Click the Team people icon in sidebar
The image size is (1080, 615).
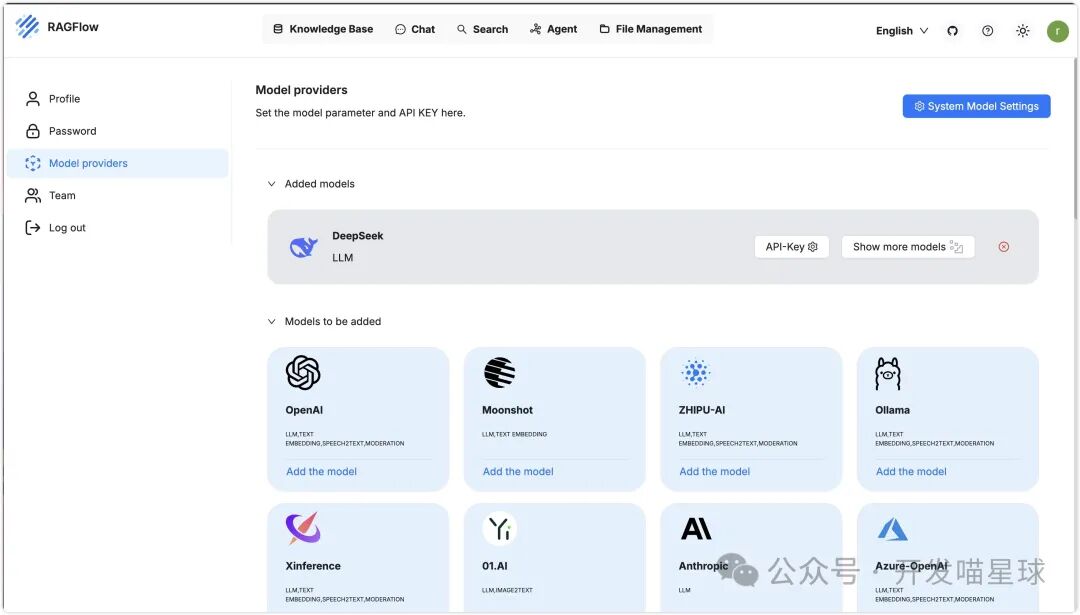pos(33,196)
